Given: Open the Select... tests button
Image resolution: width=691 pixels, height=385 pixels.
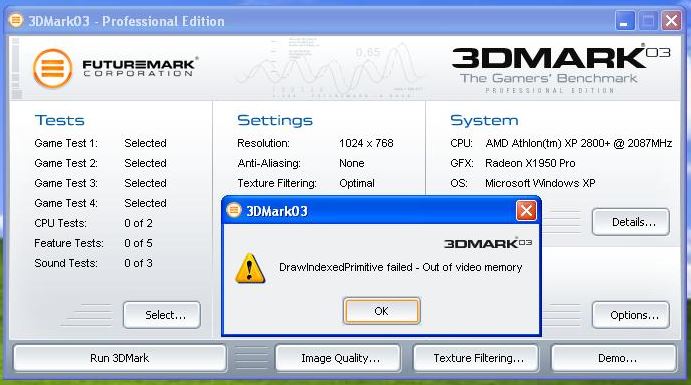Looking at the screenshot, I should click(x=162, y=315).
